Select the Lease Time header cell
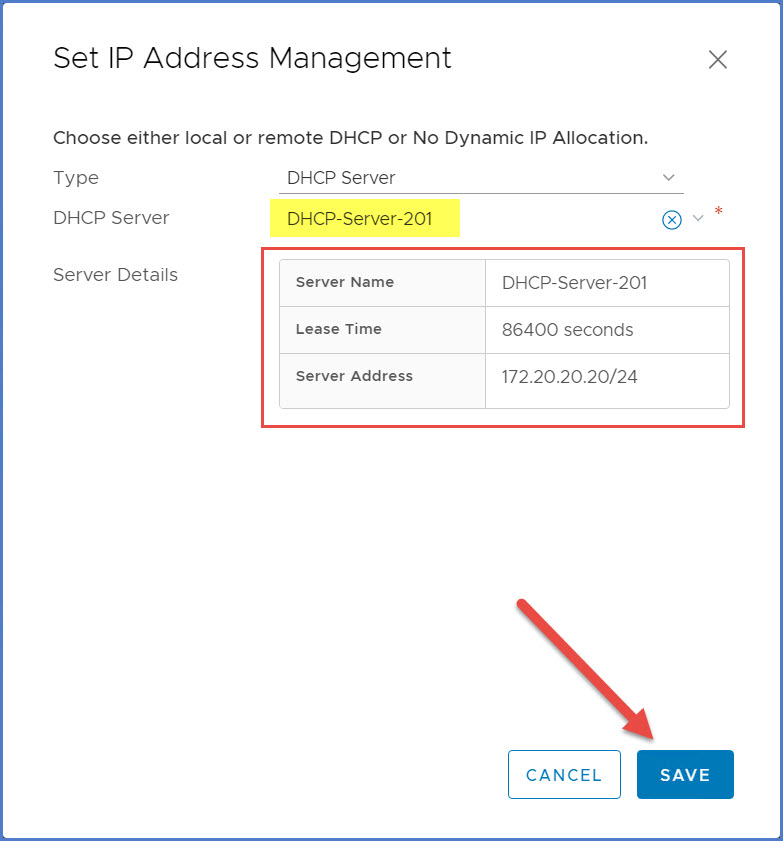The width and height of the screenshot is (783, 841). 339,329
